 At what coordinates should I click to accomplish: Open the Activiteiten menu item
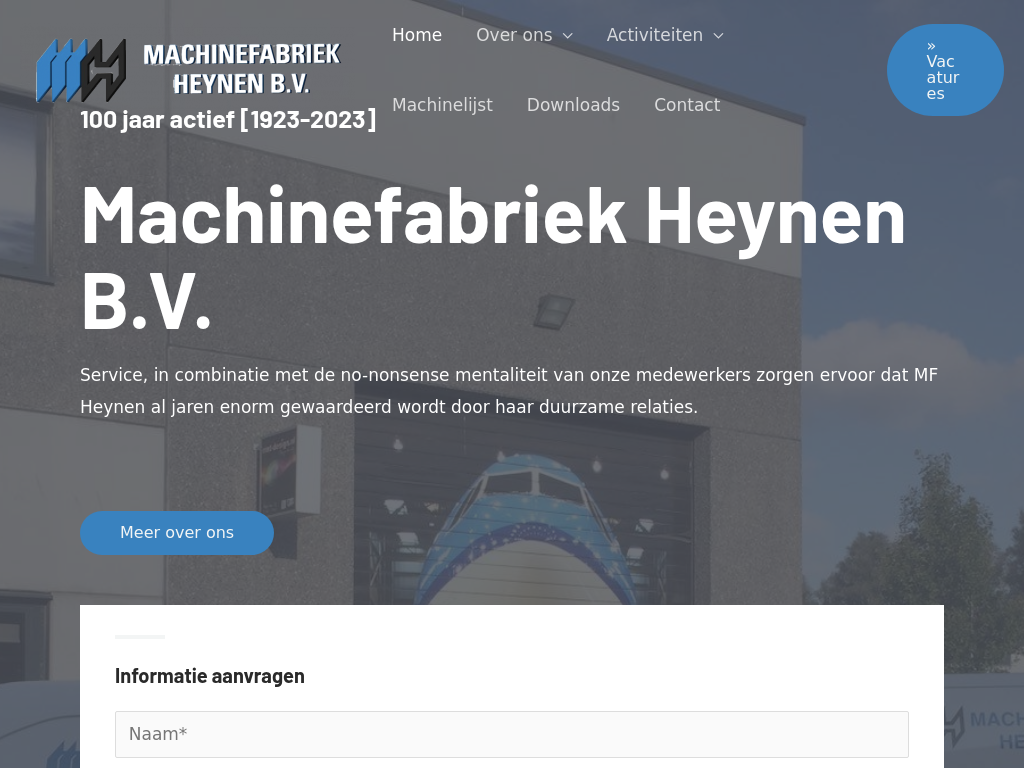pyautogui.click(x=654, y=35)
